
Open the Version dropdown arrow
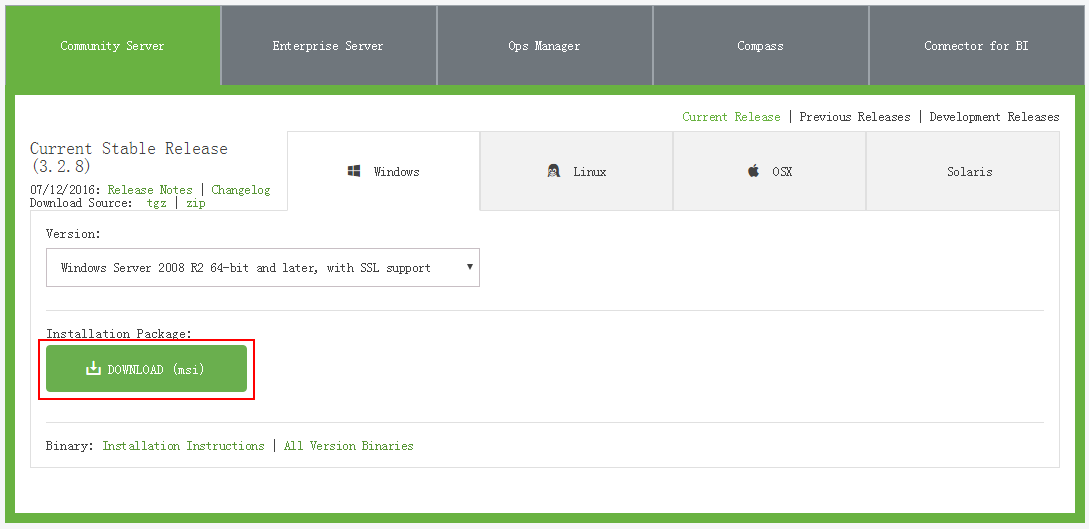[x=469, y=267]
